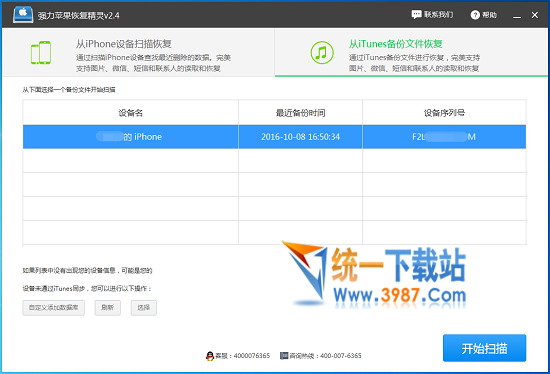Click the 设备名 column header
This screenshot has height=374, width=550.
click(130, 113)
